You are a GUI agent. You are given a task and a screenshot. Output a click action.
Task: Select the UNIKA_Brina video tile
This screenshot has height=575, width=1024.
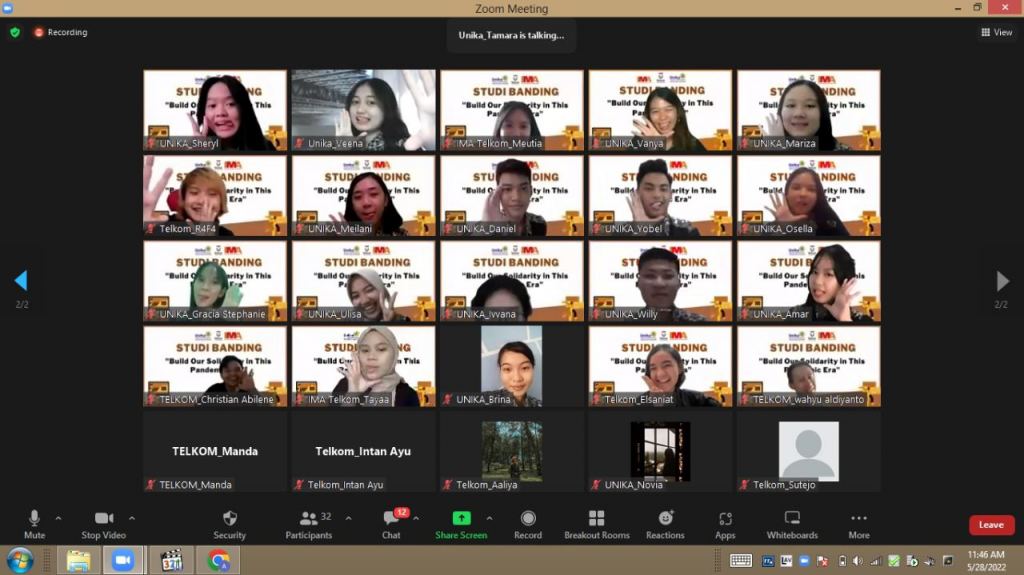(x=511, y=367)
